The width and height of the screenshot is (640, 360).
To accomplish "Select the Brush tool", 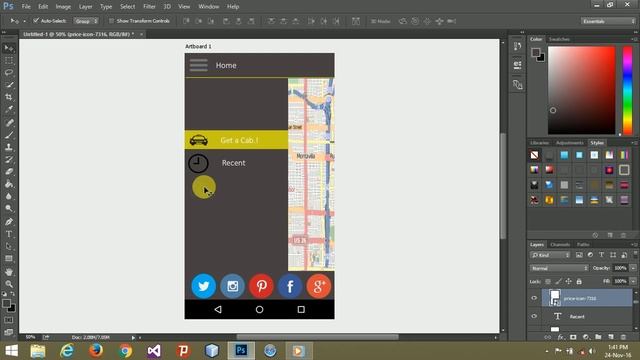I will point(9,135).
